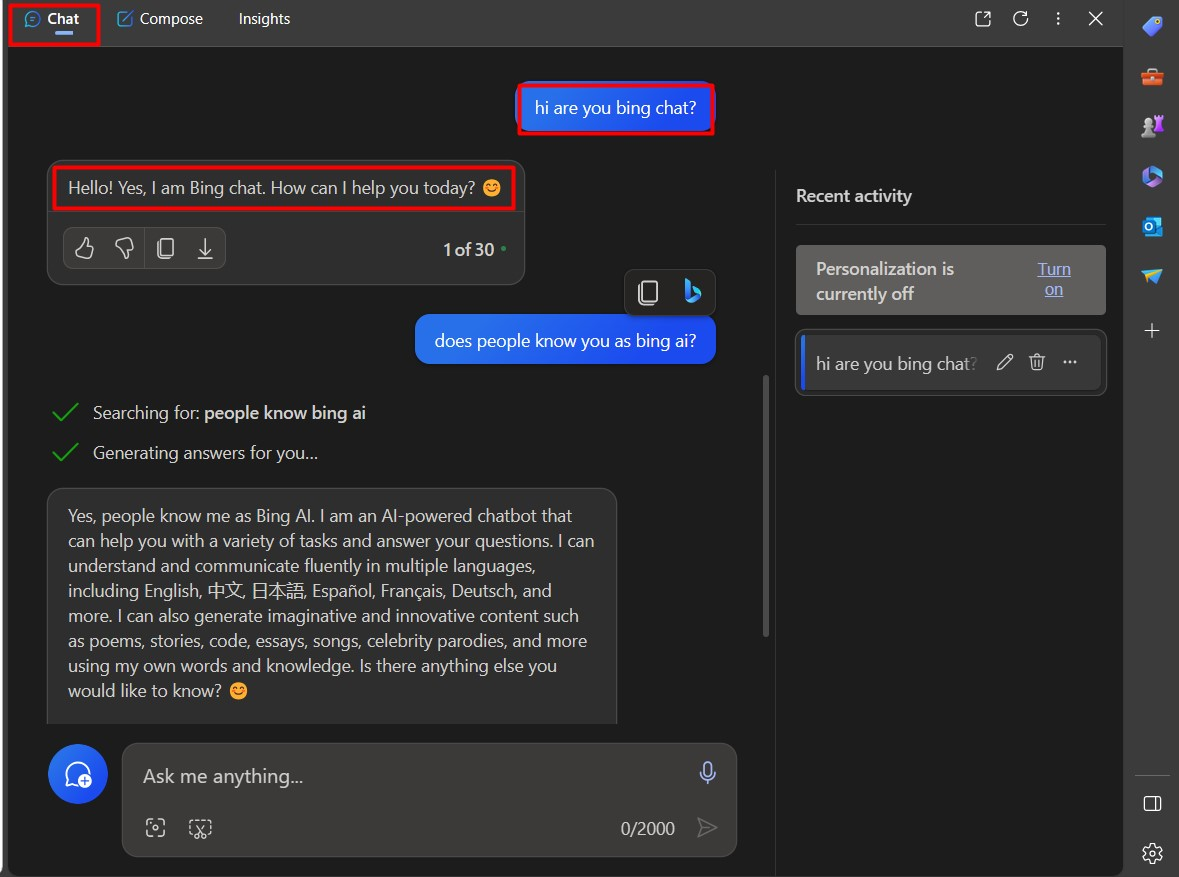The height and width of the screenshot is (877, 1179).
Task: Rename the recent chat with pencil icon
Action: 1005,363
